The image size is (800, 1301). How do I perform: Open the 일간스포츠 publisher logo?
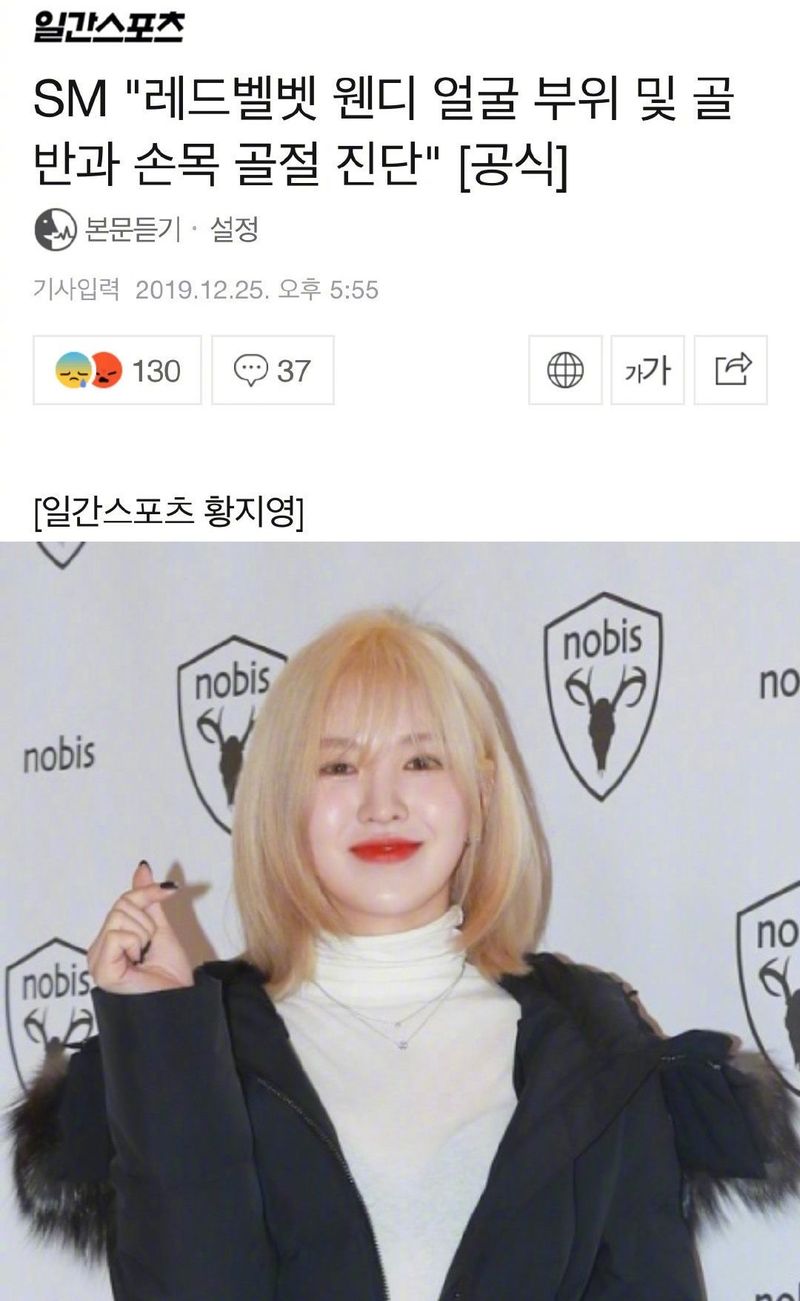108,26
